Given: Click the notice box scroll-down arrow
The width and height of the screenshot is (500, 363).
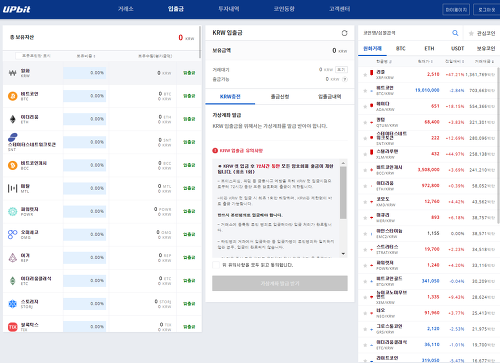Looking at the screenshot, I should (x=343, y=254).
